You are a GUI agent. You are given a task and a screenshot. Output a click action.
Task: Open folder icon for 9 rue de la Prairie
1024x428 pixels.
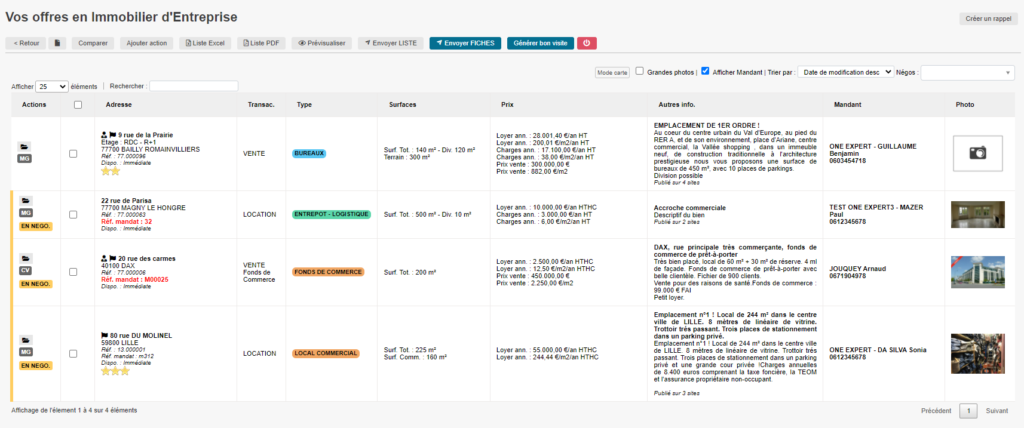coord(26,146)
